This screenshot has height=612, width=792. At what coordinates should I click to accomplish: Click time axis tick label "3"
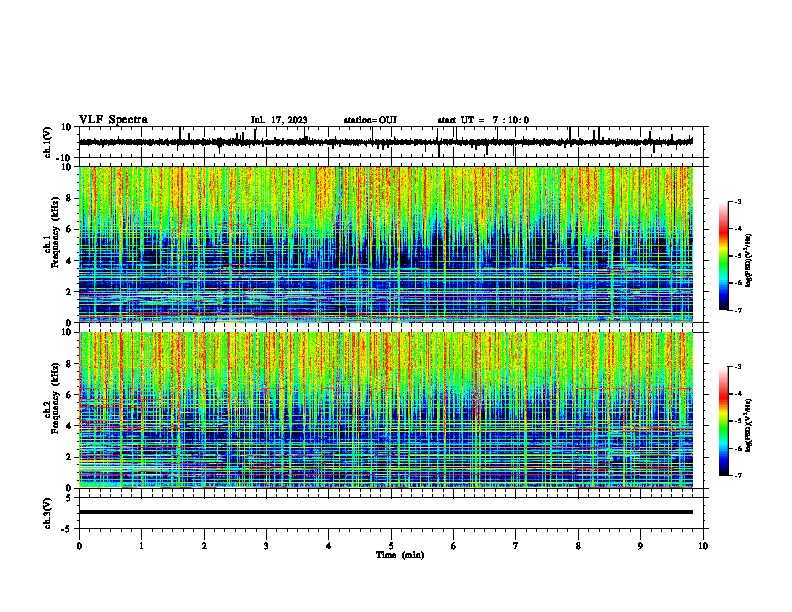pos(266,546)
